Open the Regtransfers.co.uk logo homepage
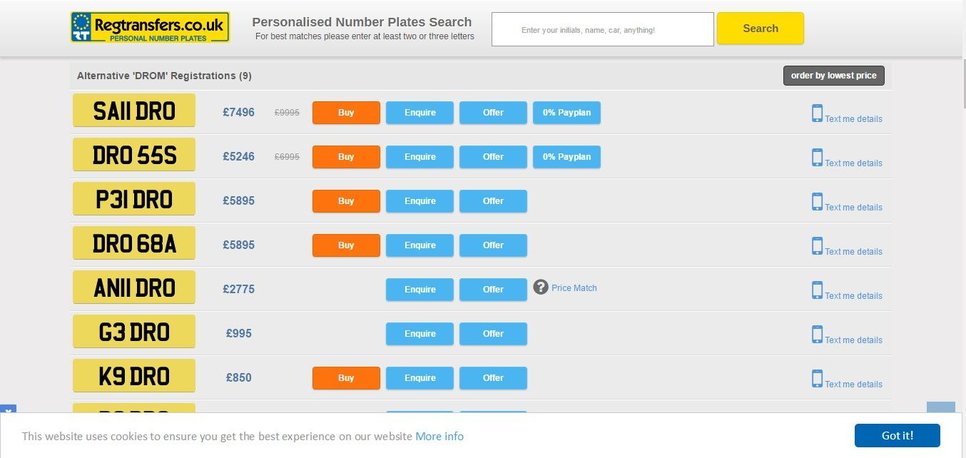Image resolution: width=966 pixels, height=458 pixels. 150,28
